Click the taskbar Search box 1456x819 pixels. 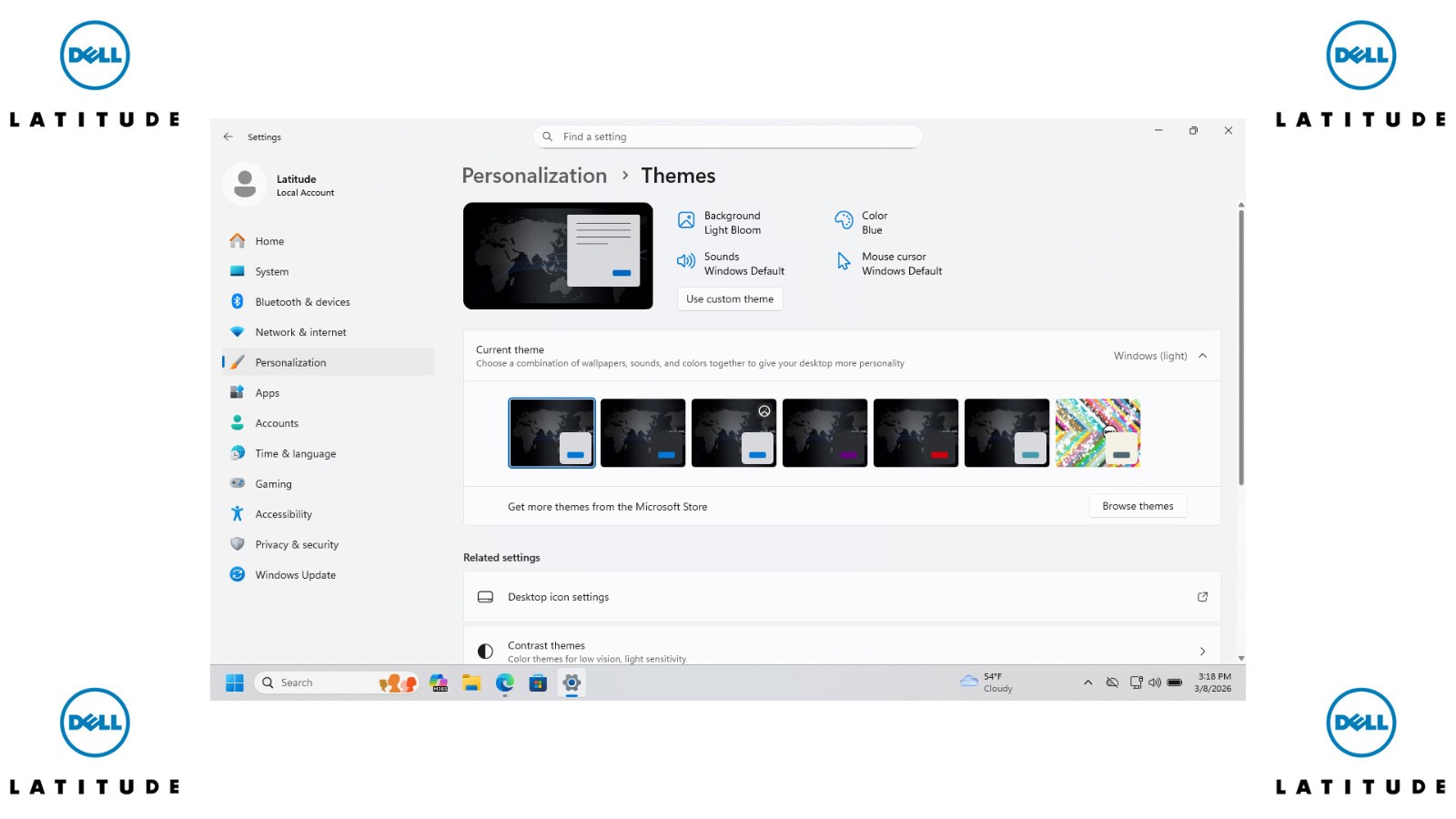click(337, 682)
